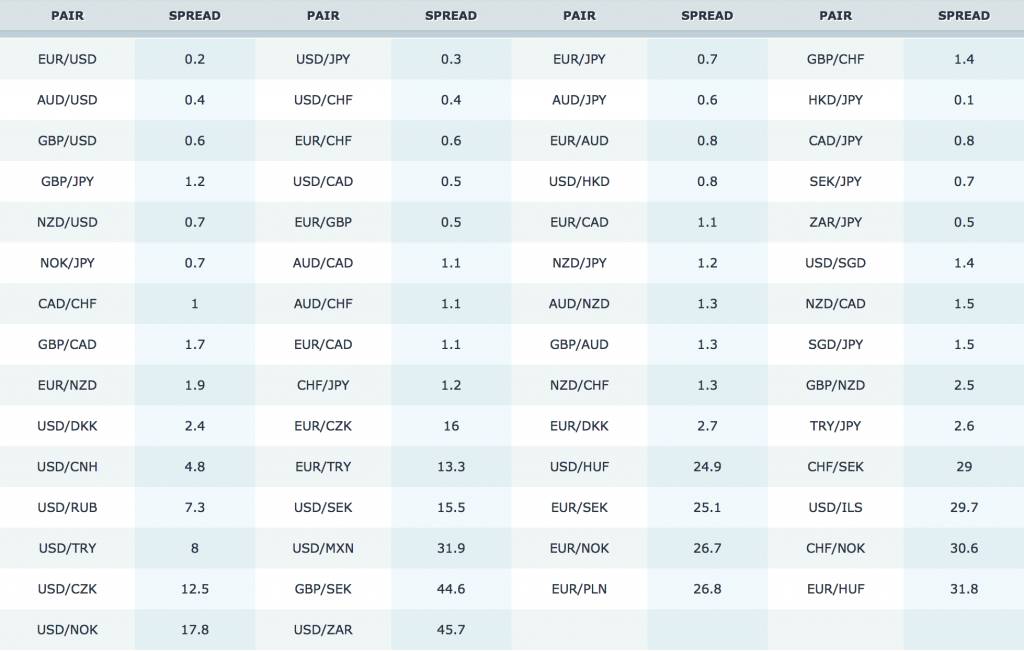Click the 31.8 spread for EUR/HUF
Screen dimensions: 1024x651
tap(964, 589)
